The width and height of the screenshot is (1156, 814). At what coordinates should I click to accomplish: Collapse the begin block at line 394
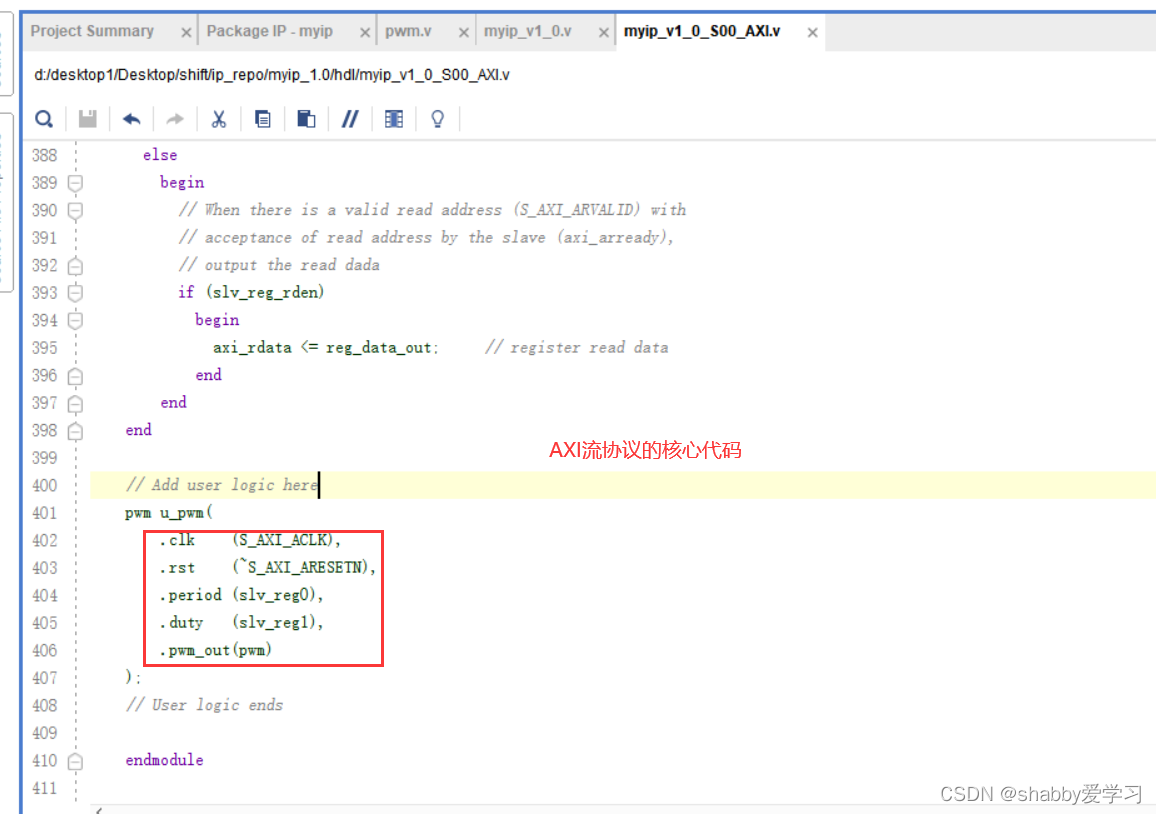75,321
